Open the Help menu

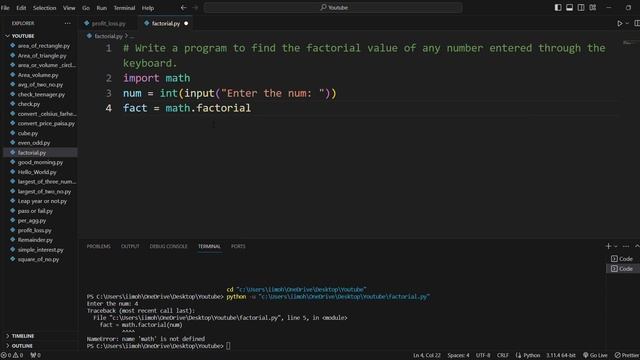point(148,8)
